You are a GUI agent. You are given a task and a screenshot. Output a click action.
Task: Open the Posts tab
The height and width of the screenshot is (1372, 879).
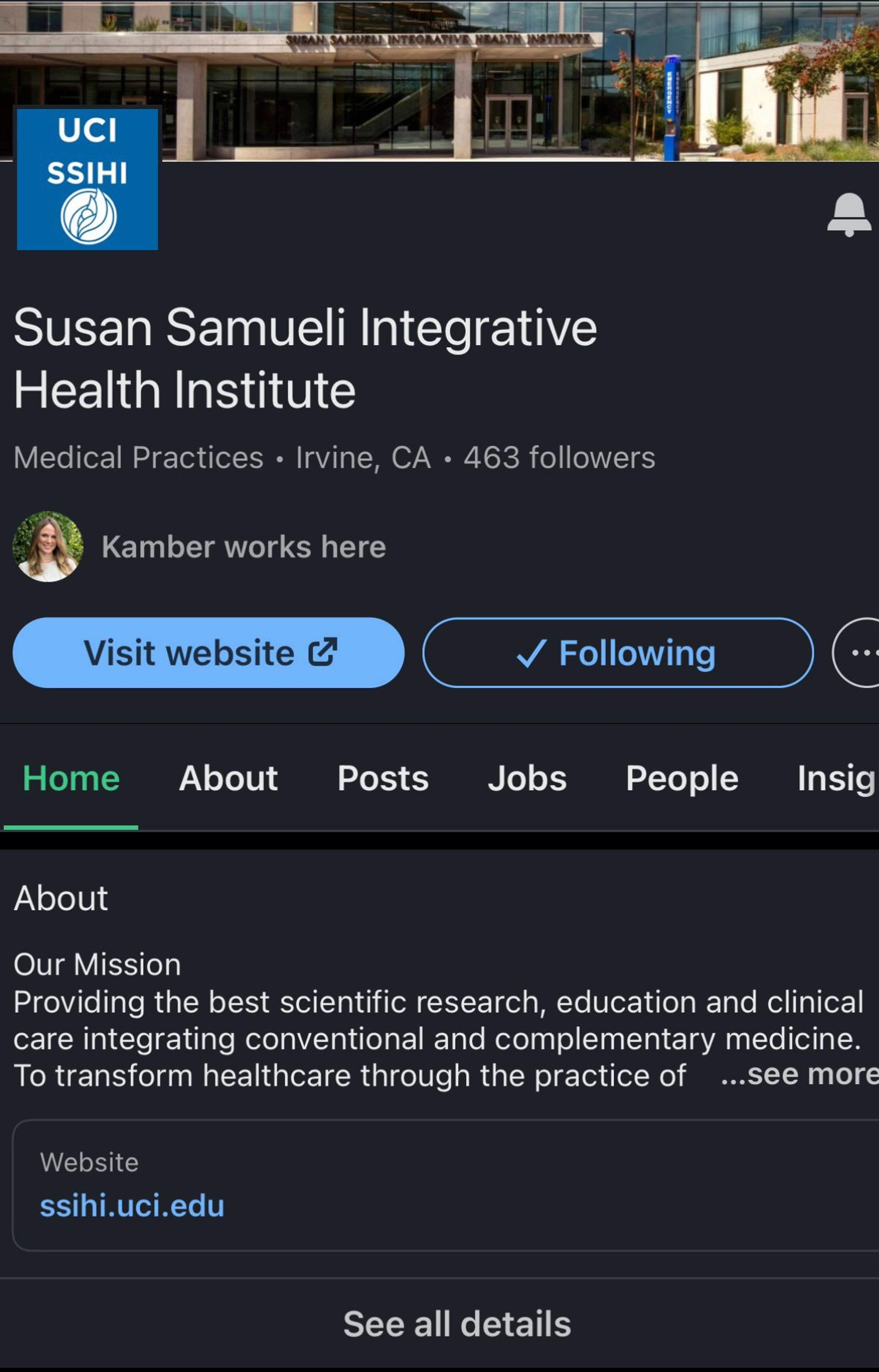(x=383, y=778)
